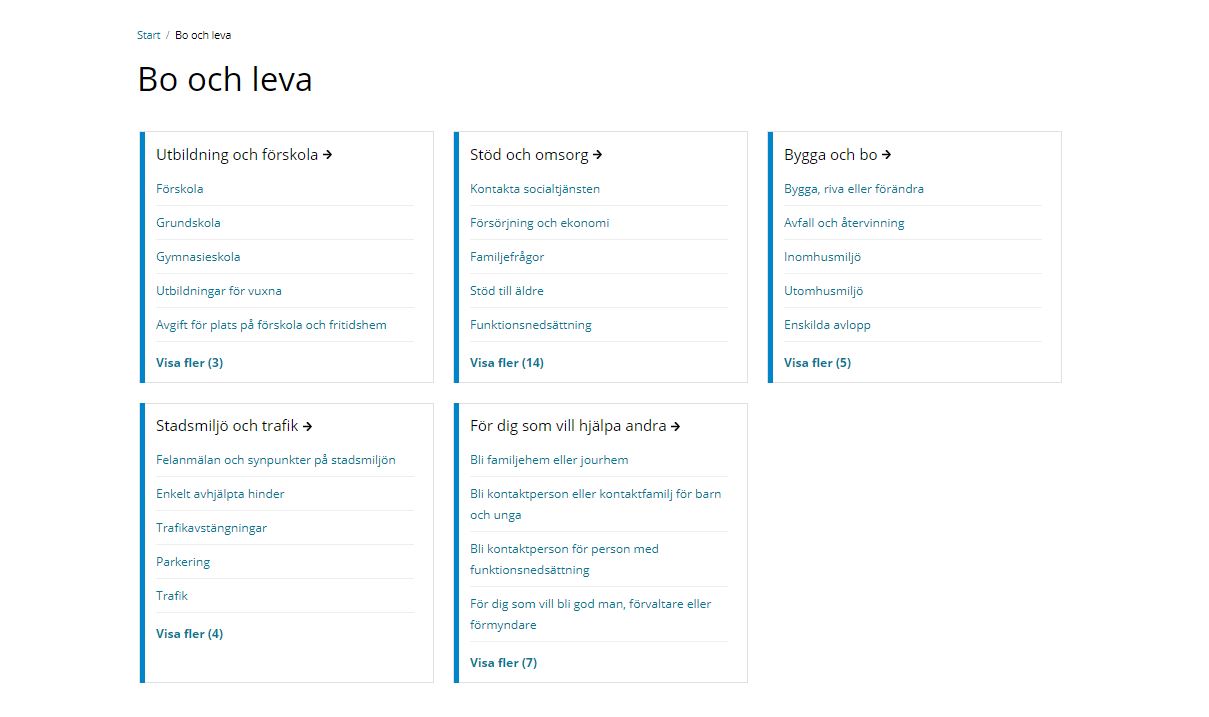Expand Visa fler (14) under Stöd och omsorg
Image resolution: width=1209 pixels, height=717 pixels.
(506, 363)
